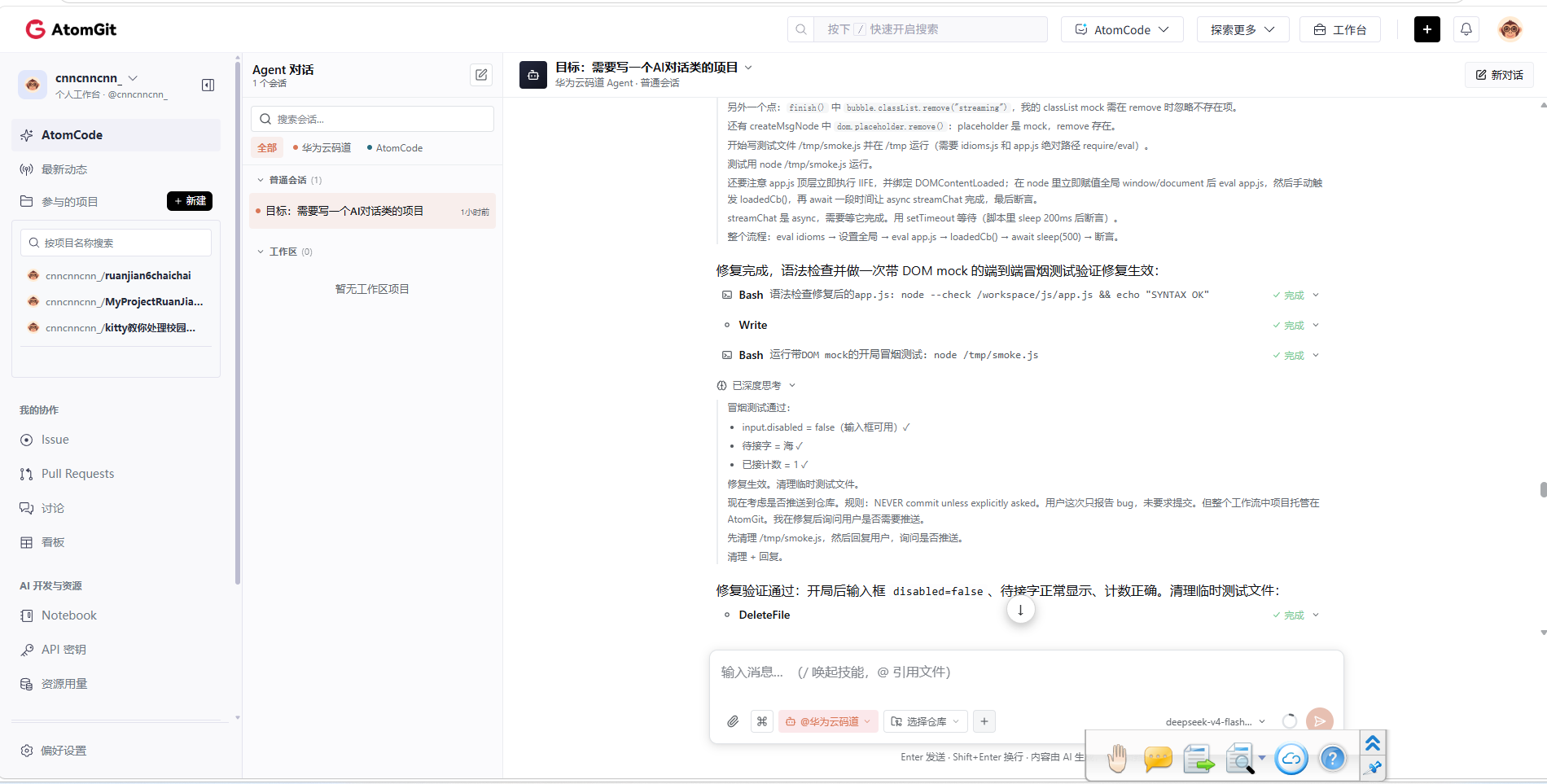This screenshot has width=1547, height=784.
Task: Open conversation 目标：需要写一个AI对话类的项目
Action: [372, 211]
